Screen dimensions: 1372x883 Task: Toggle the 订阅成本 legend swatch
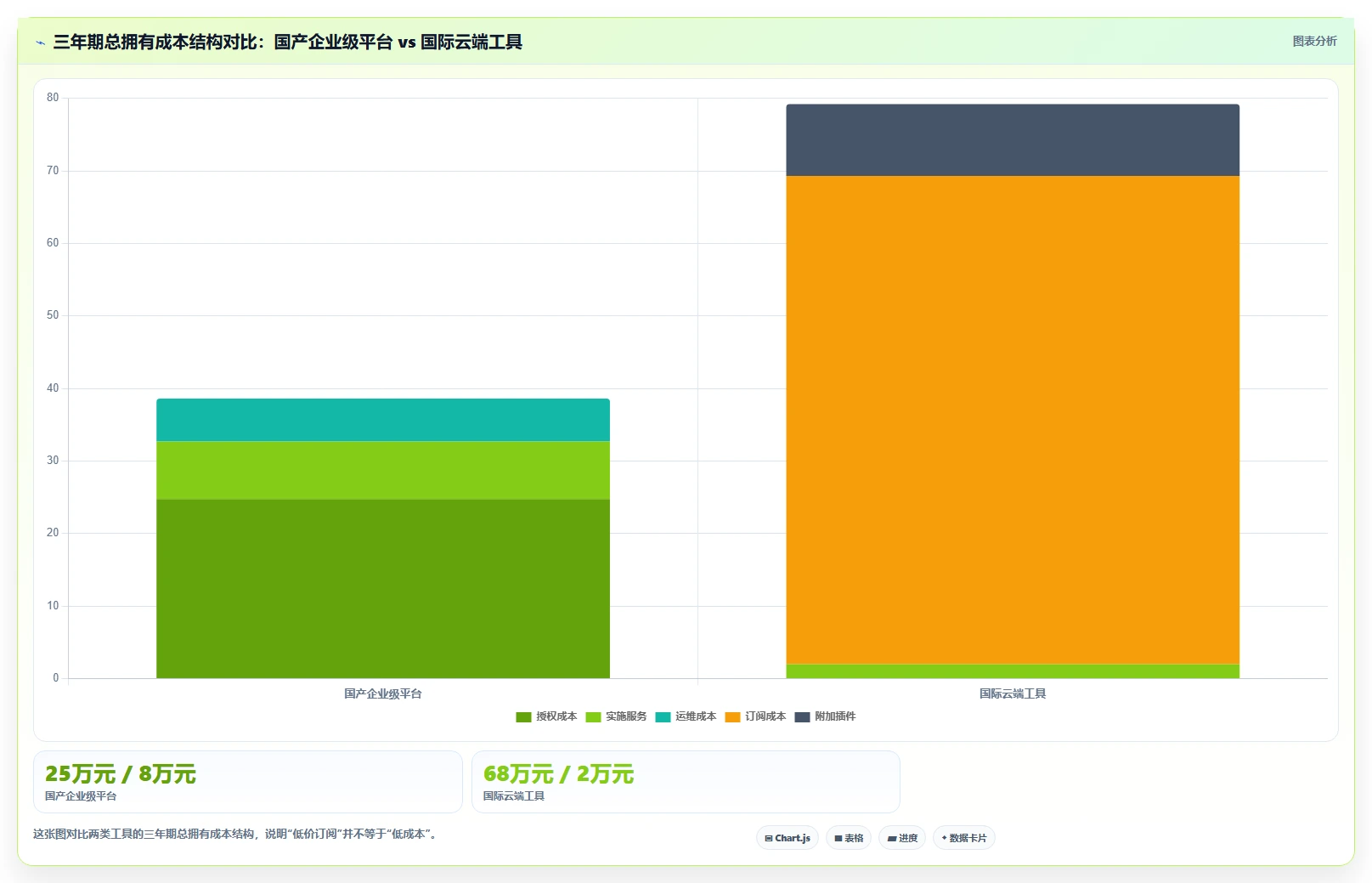[732, 716]
